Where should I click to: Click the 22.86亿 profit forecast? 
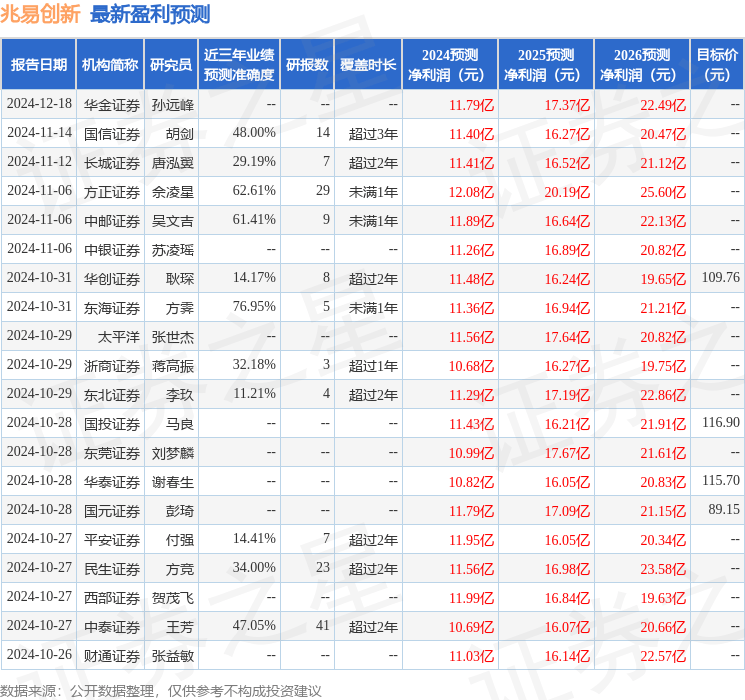[x=663, y=395]
